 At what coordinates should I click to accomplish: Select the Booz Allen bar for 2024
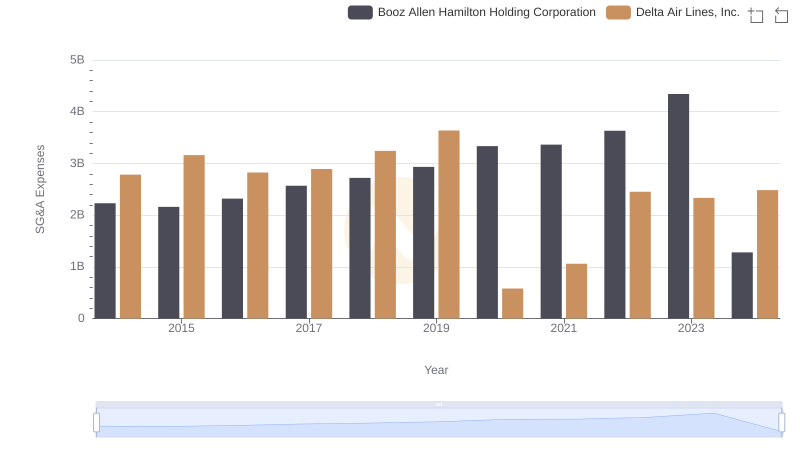pos(742,286)
